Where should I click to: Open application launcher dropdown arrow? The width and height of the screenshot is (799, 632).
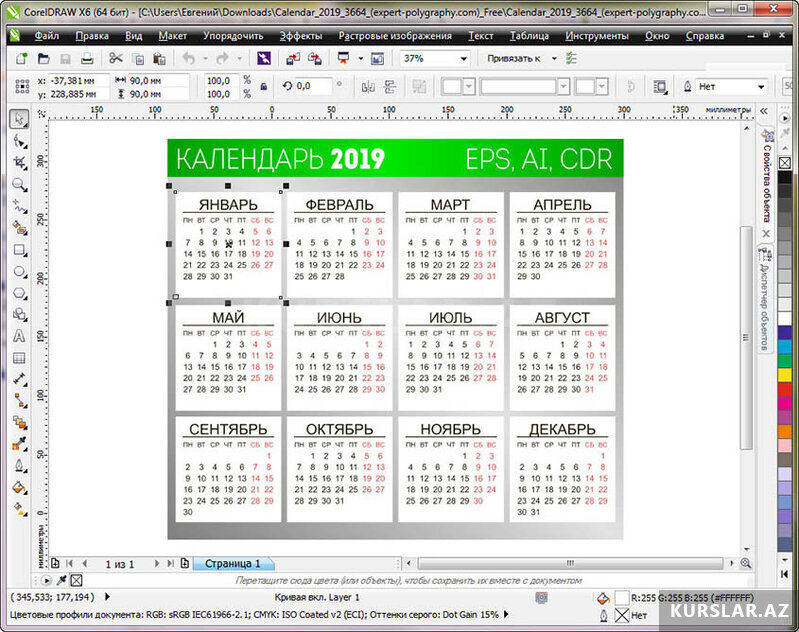pyautogui.click(x=360, y=59)
